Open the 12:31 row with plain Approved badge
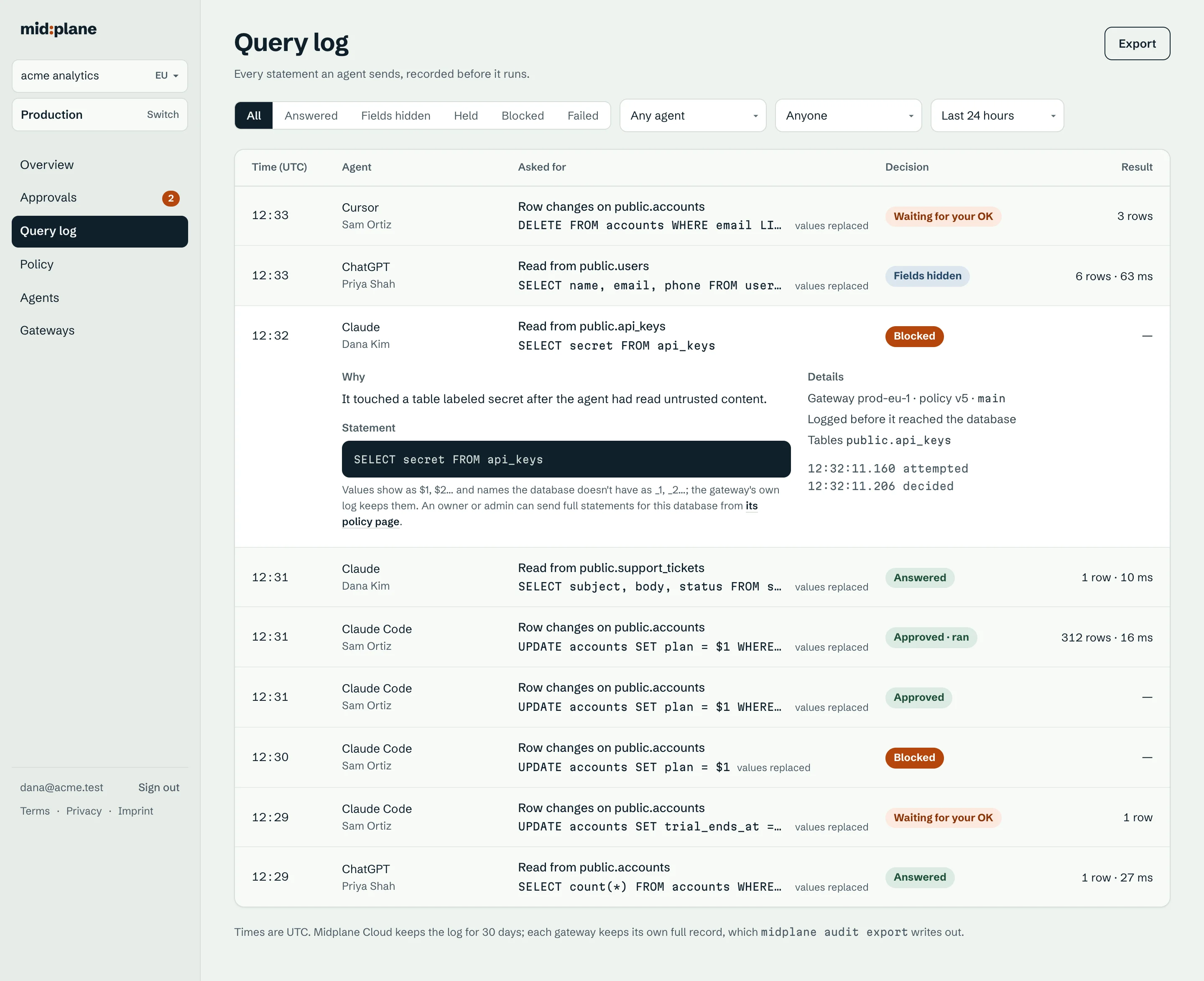Viewport: 1204px width, 981px height. click(702, 697)
